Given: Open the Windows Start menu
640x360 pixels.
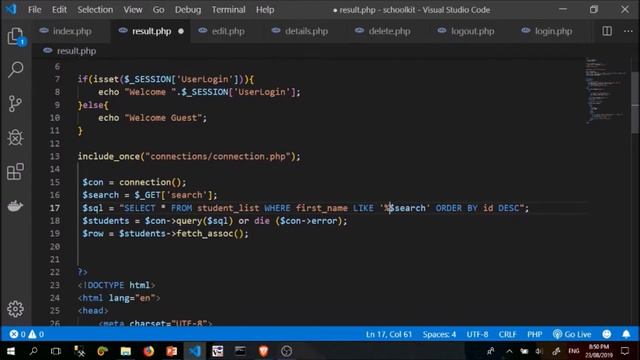Looking at the screenshot, I should point(11,351).
